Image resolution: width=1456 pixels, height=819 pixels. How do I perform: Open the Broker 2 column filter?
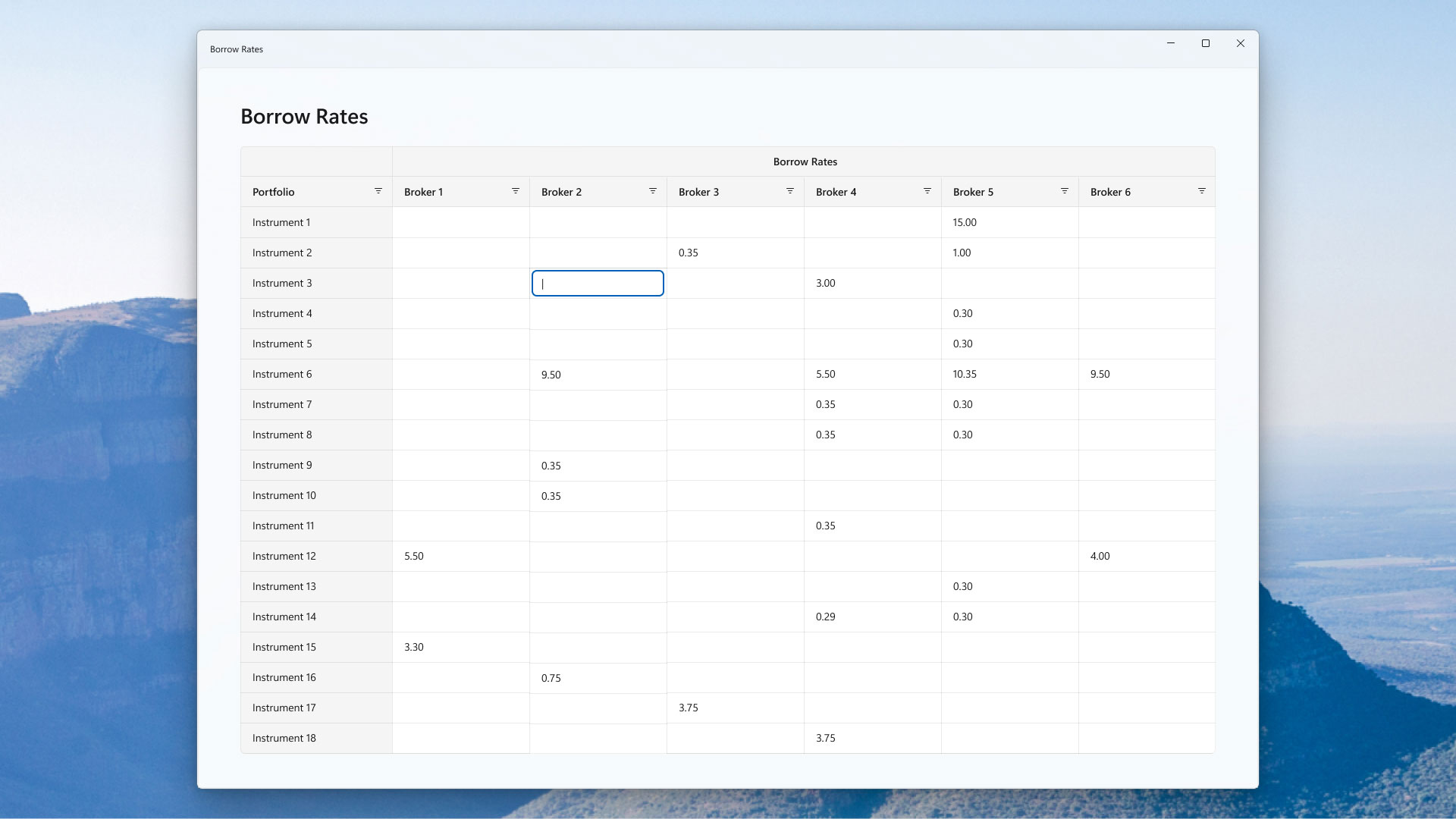(653, 191)
